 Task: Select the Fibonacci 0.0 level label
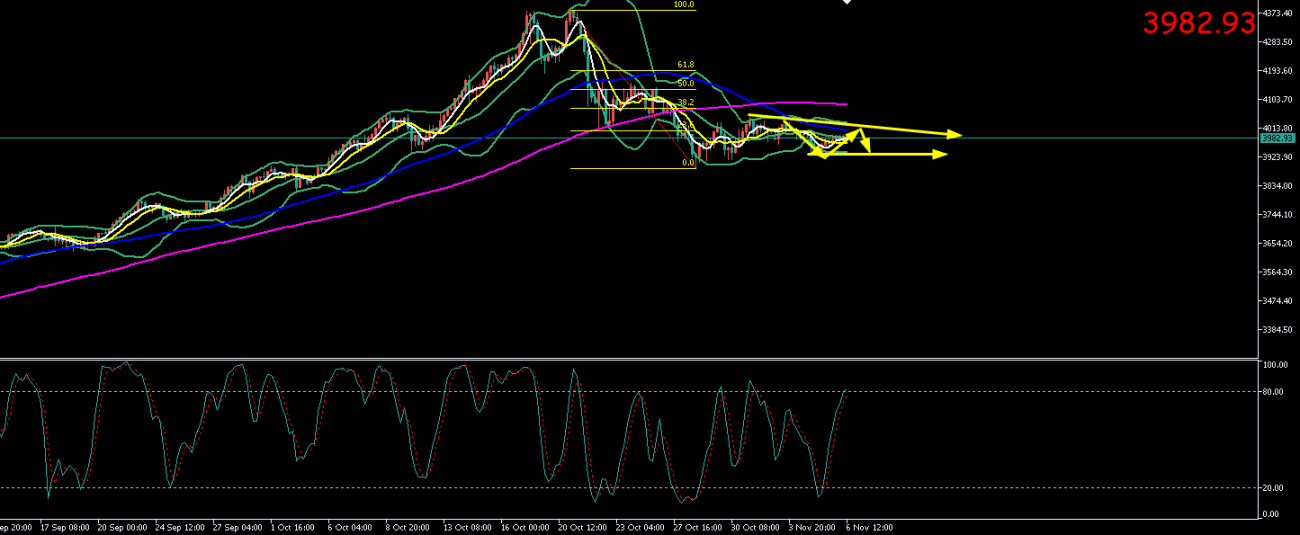pos(688,162)
